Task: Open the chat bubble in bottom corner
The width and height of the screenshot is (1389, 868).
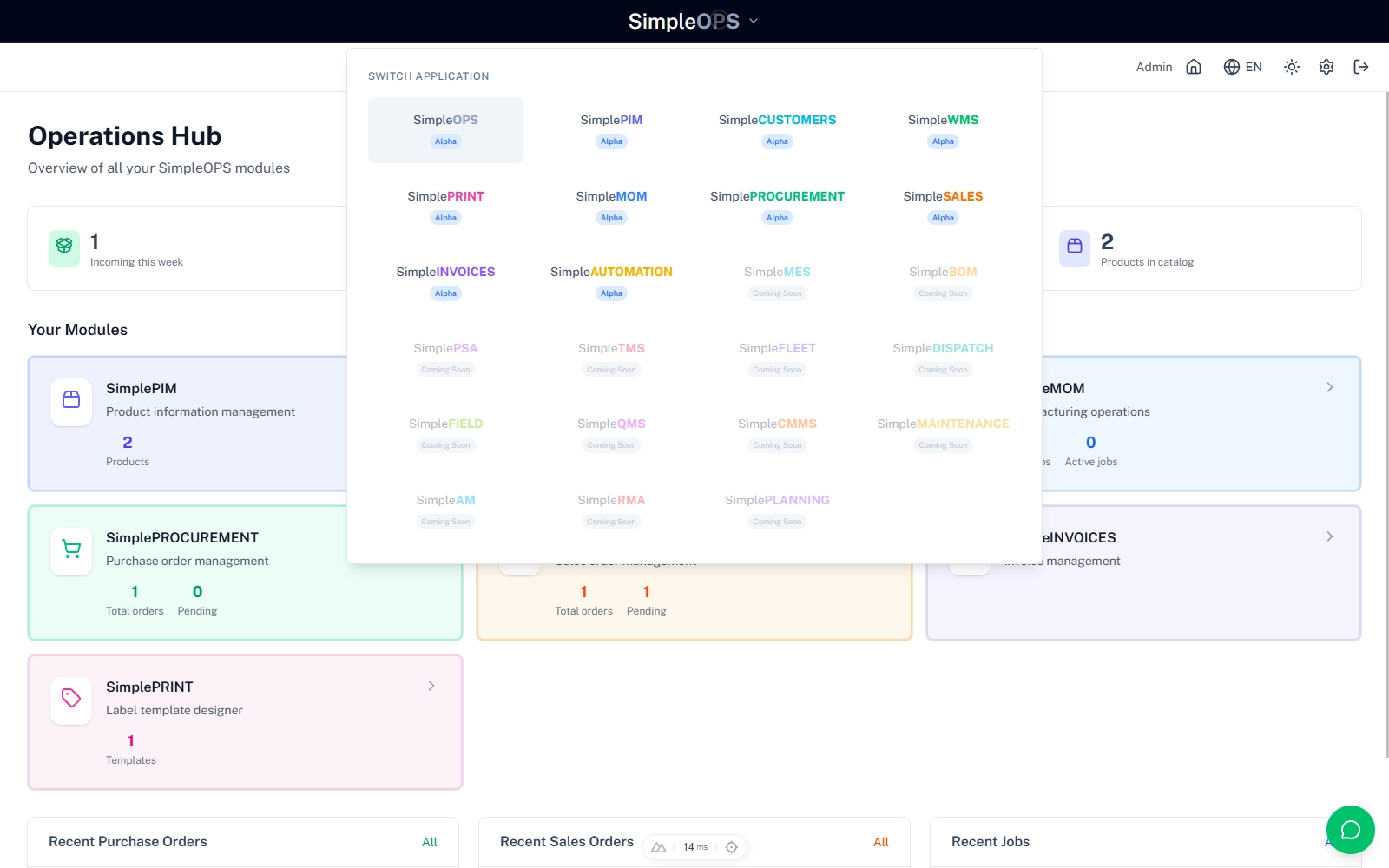Action: coord(1351,830)
